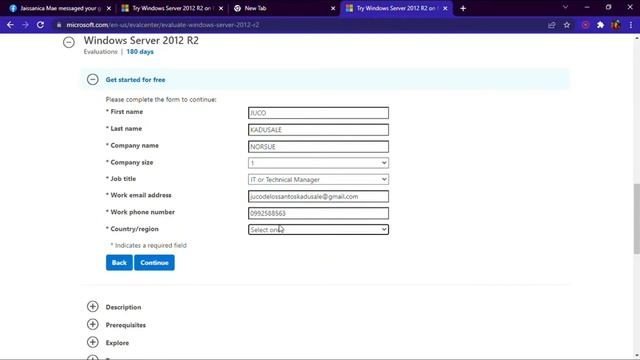Select the active Try Windows Server 2012 tab
The image size is (640, 360).
click(x=396, y=8)
